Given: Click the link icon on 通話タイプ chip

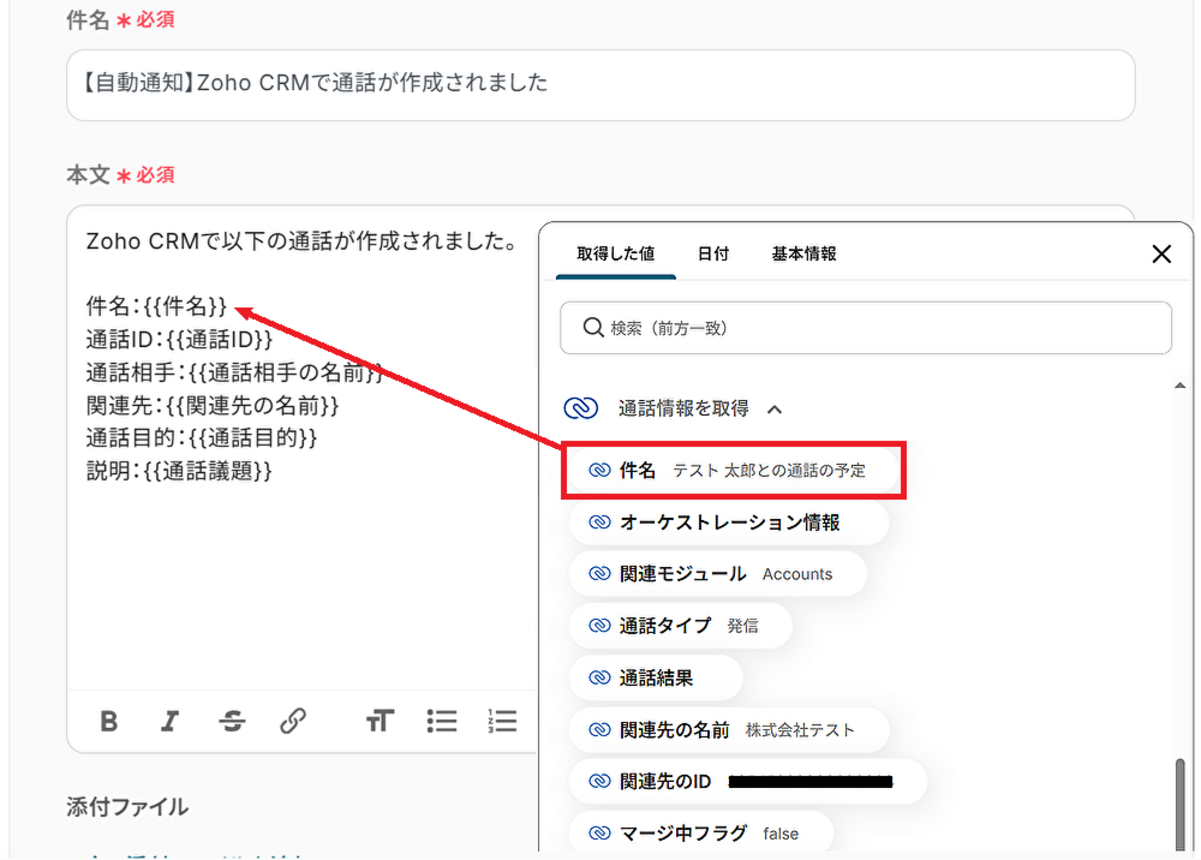Looking at the screenshot, I should point(599,626).
